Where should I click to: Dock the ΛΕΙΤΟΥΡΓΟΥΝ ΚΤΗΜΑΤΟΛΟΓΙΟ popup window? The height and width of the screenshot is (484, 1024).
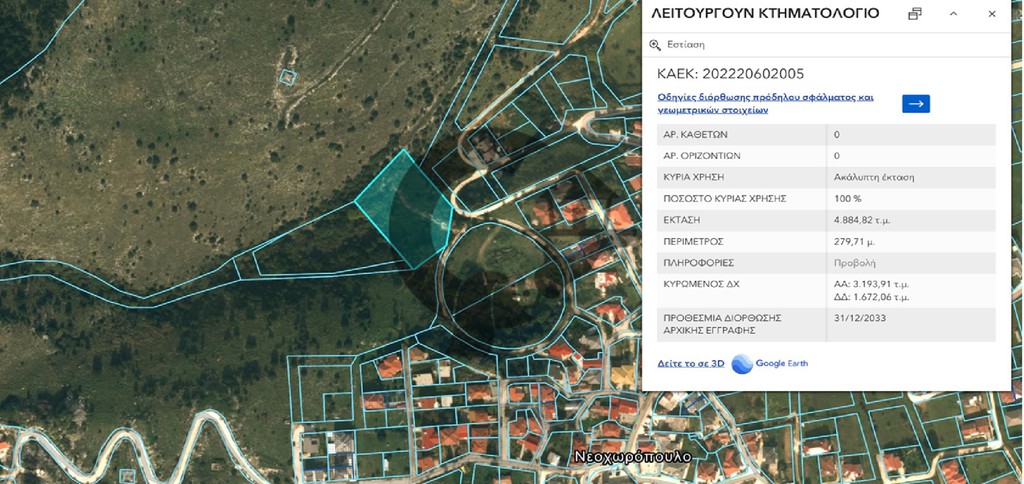(x=915, y=14)
